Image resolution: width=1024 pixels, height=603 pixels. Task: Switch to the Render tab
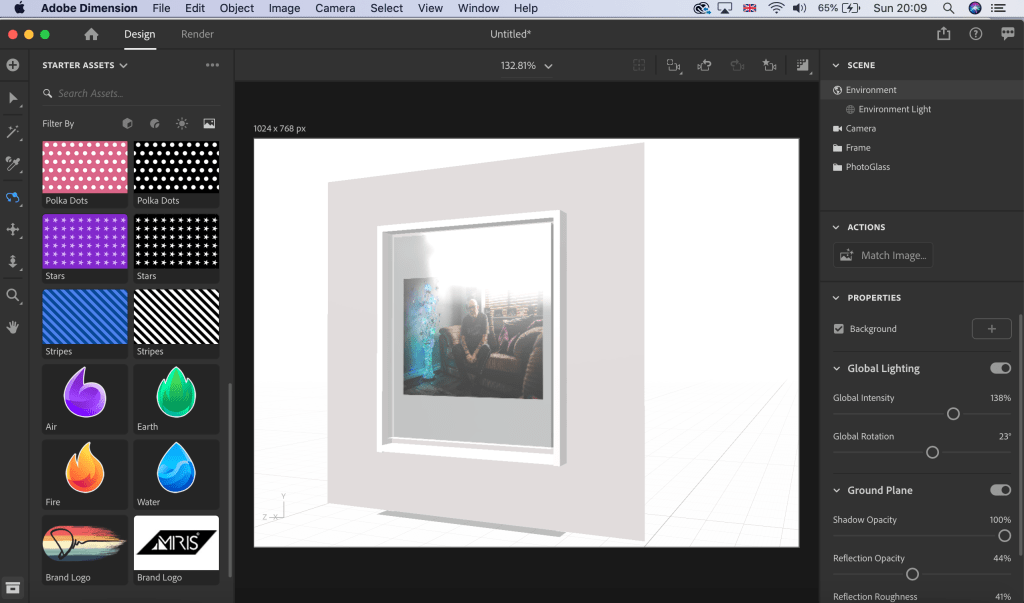pos(198,34)
